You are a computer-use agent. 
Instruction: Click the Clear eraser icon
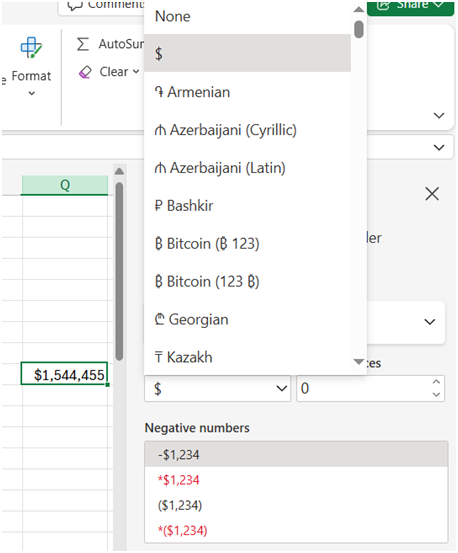coord(85,72)
